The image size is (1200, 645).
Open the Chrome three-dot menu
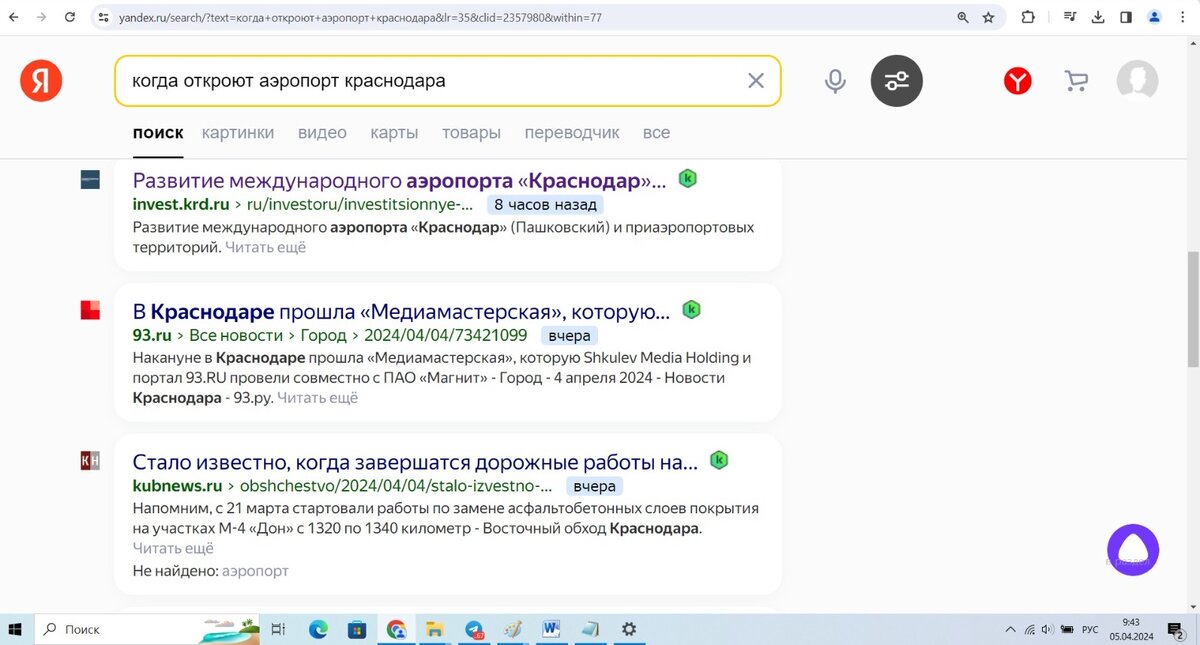[x=1184, y=17]
